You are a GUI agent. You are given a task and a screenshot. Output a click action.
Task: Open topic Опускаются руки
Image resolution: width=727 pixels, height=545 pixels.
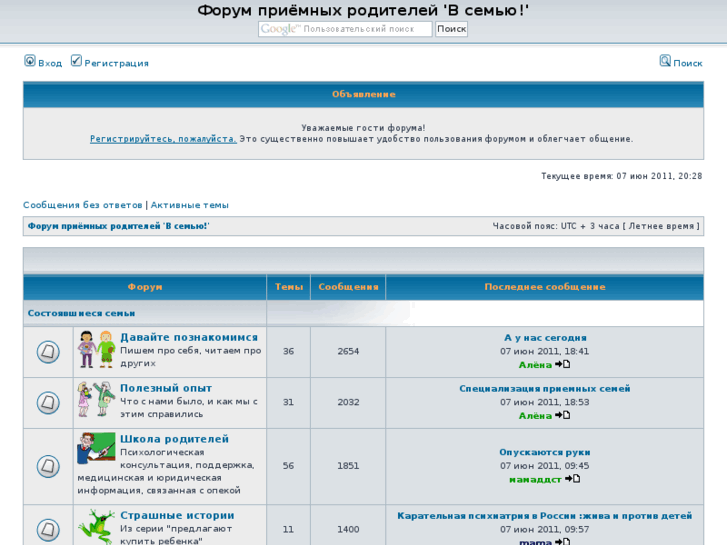545,452
